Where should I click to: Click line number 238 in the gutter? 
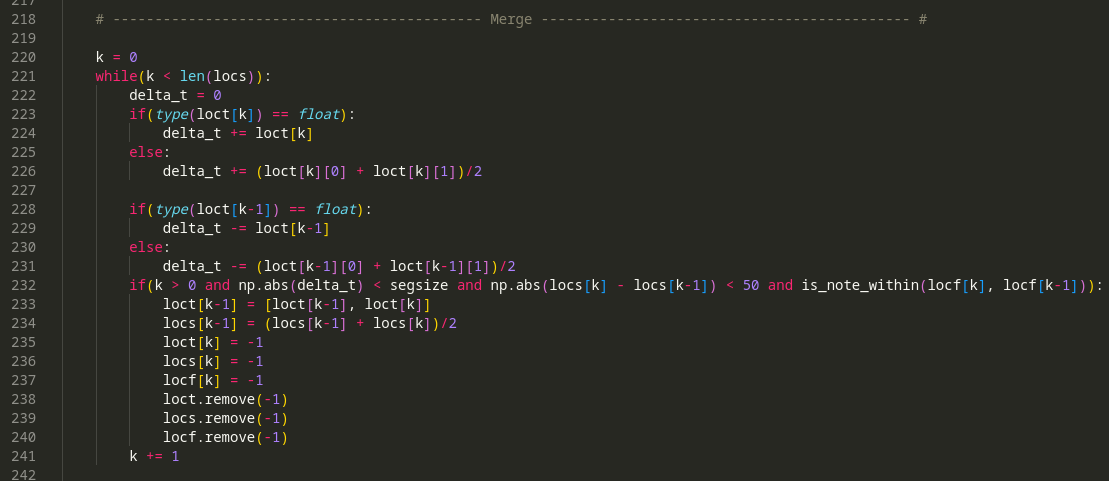pos(23,400)
